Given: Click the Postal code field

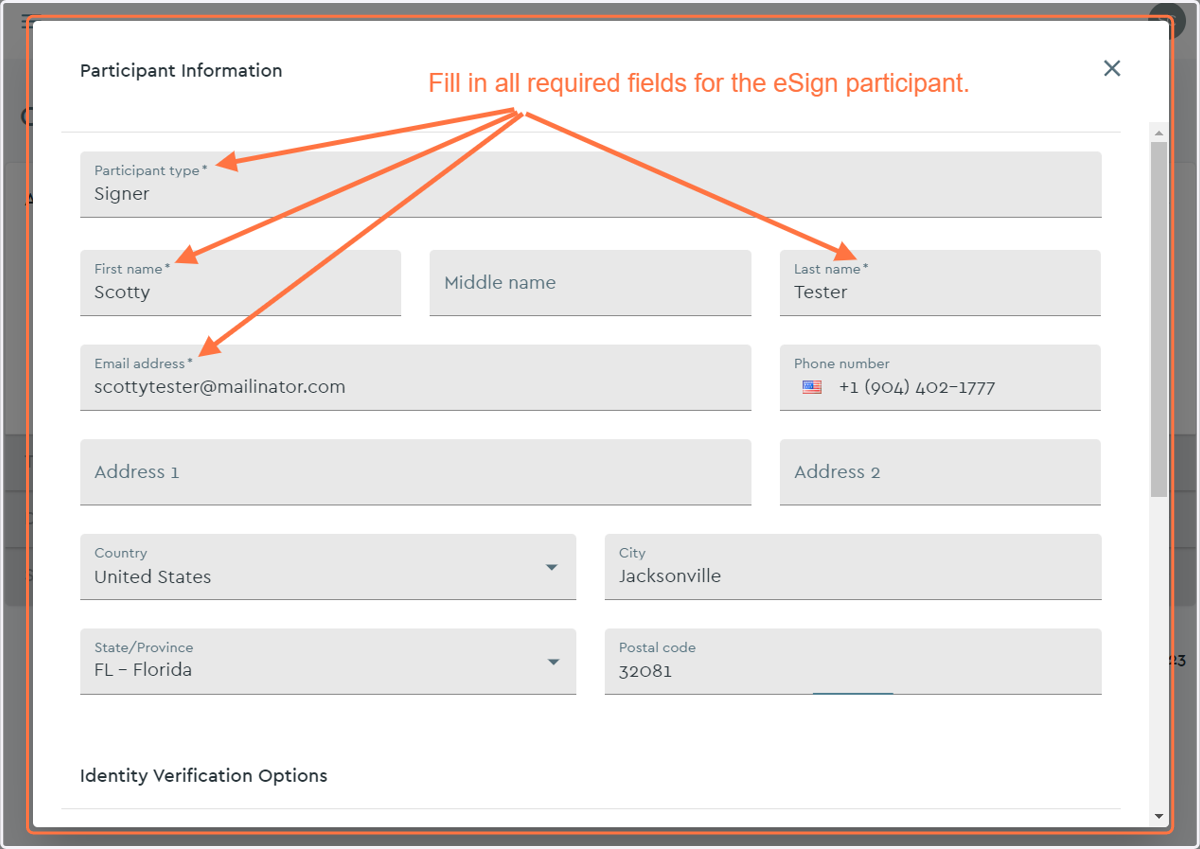Looking at the screenshot, I should pos(853,661).
